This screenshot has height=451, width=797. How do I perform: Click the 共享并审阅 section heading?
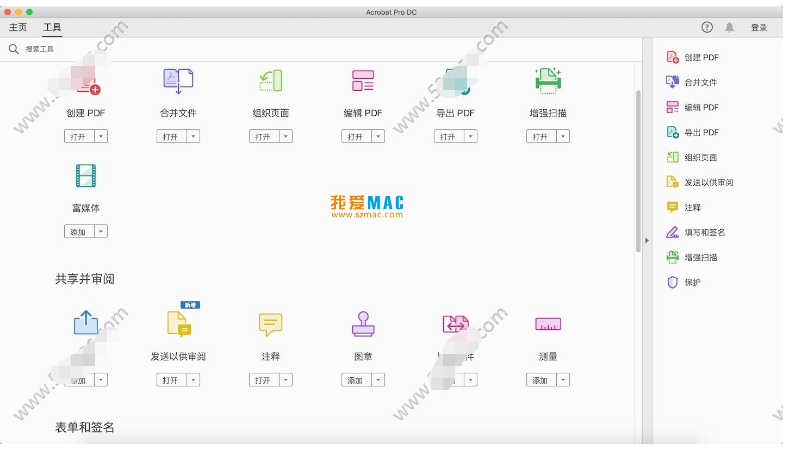pyautogui.click(x=85, y=279)
